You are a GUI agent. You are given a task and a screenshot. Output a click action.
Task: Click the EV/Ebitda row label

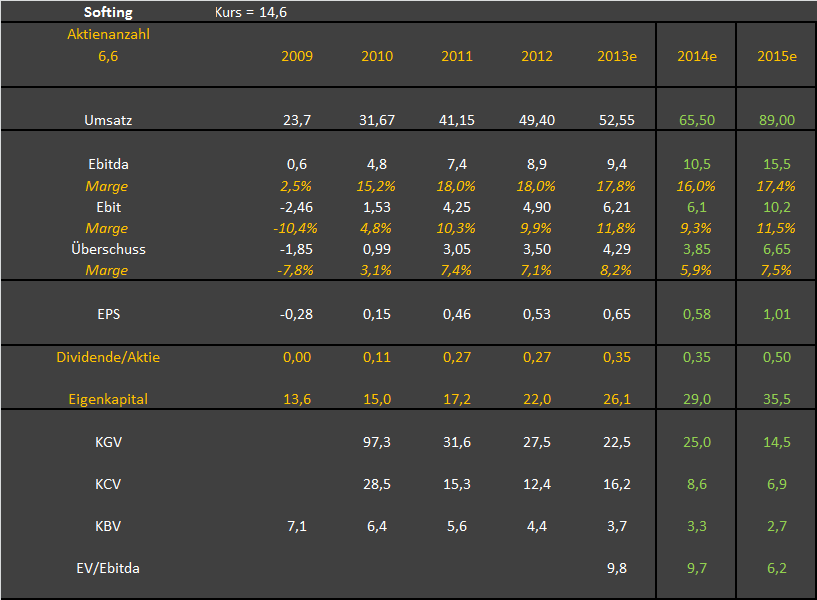[107, 568]
